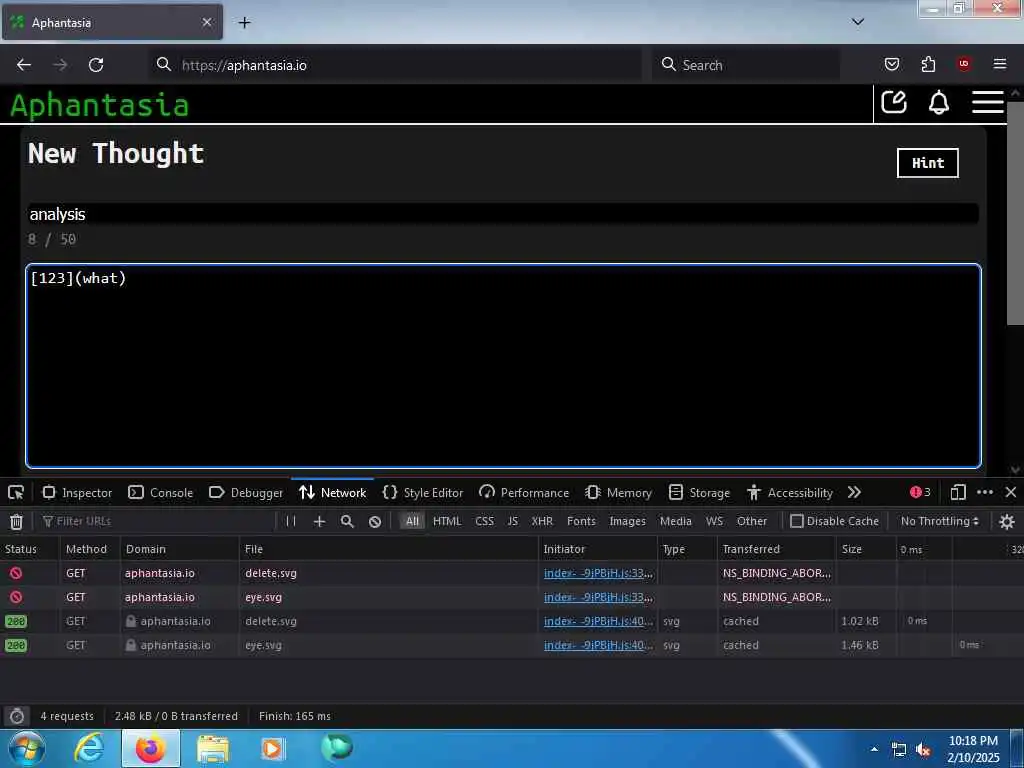Viewport: 1024px width, 768px height.
Task: Select the All filter
Action: pos(412,521)
